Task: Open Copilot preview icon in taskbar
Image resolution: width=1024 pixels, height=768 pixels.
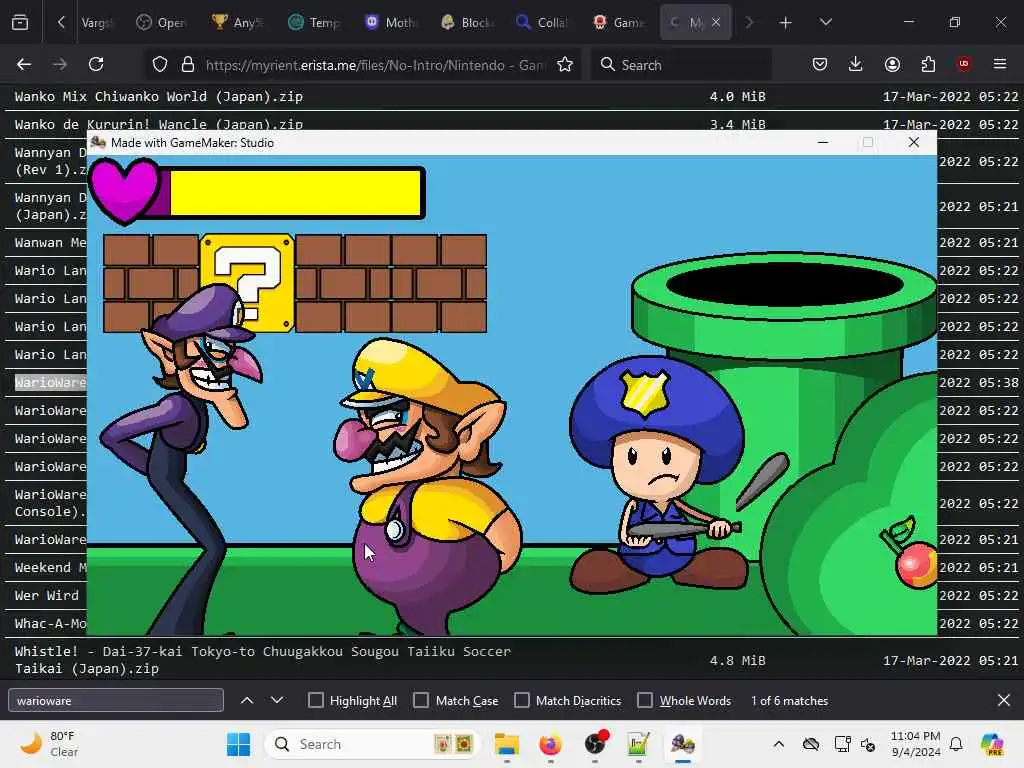Action: click(x=992, y=744)
